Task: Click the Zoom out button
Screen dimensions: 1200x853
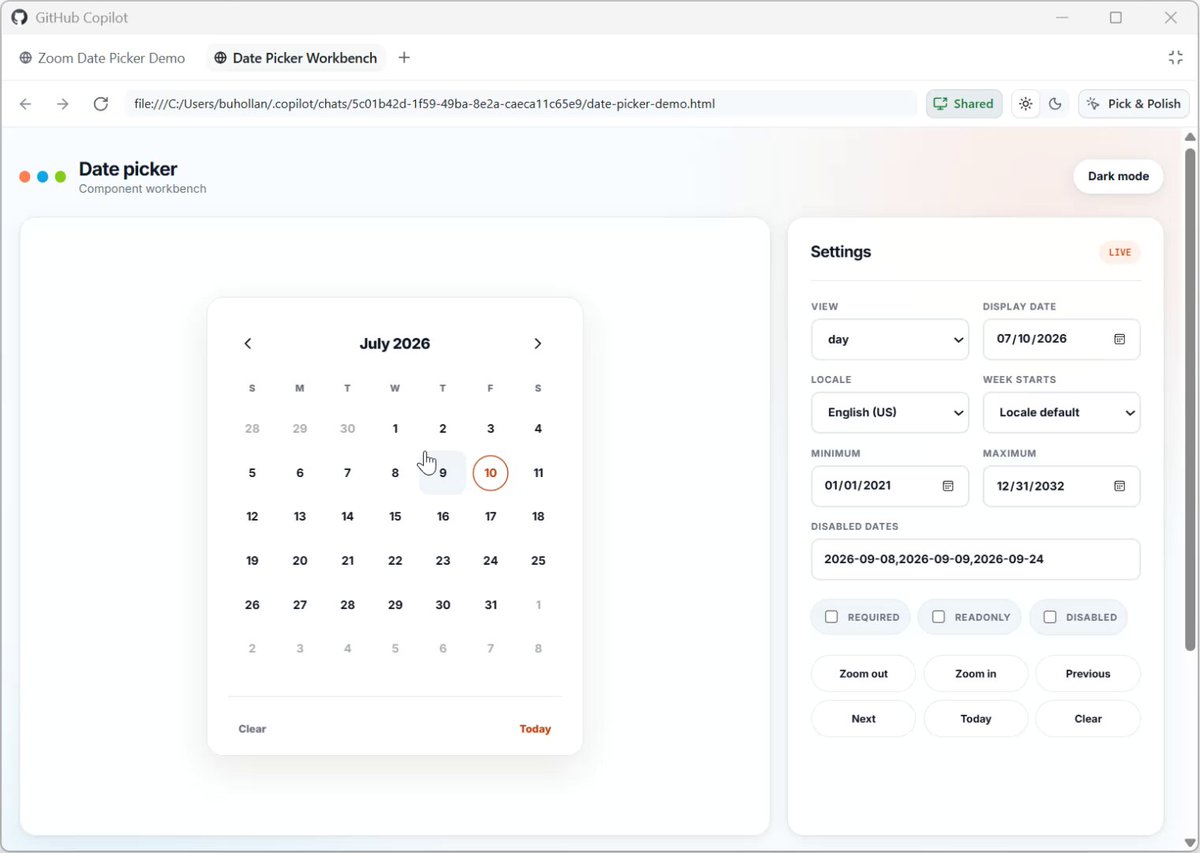Action: click(864, 674)
